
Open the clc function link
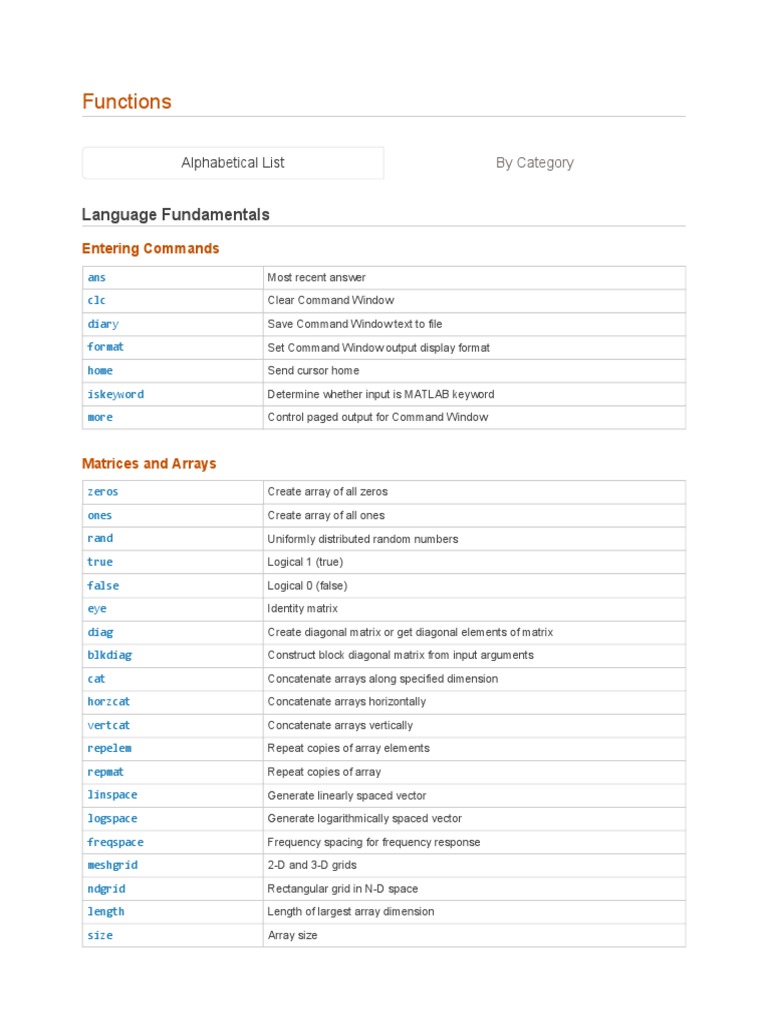(x=96, y=300)
